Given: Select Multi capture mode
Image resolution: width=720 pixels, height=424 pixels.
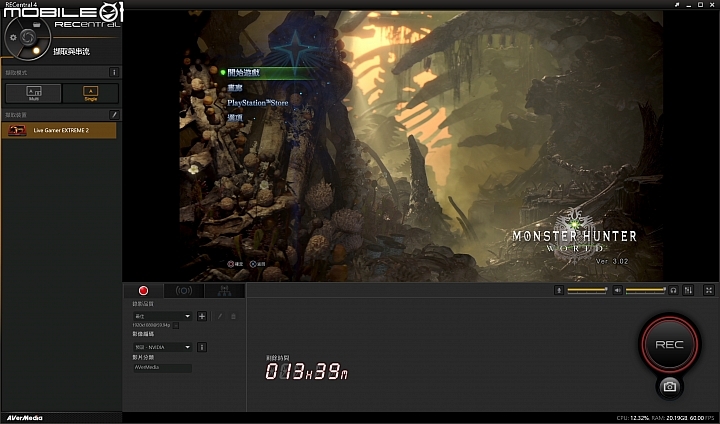Looking at the screenshot, I should point(34,93).
